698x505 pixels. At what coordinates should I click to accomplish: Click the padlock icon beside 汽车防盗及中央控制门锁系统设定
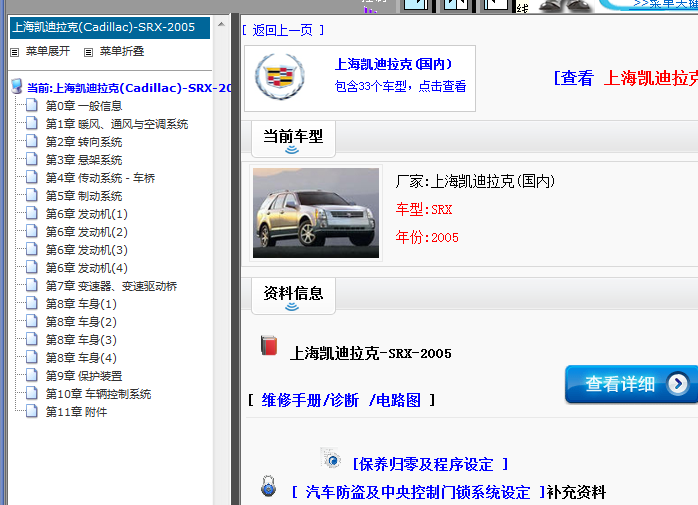pyautogui.click(x=268, y=486)
